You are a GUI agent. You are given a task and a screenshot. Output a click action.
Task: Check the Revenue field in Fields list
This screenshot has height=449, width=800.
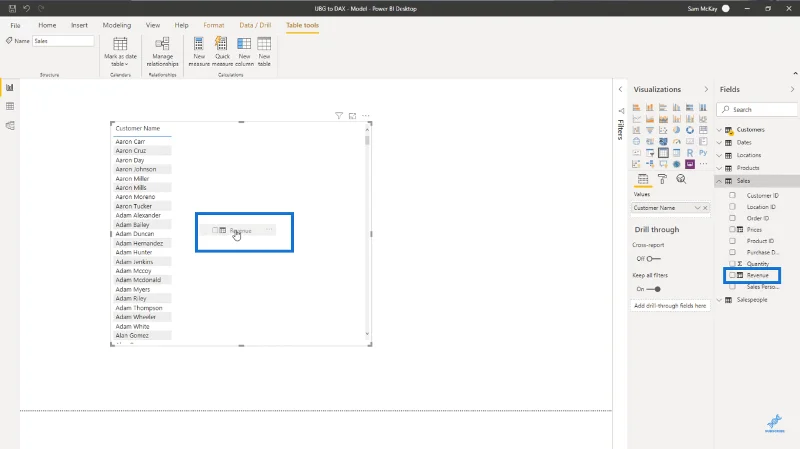tap(732, 275)
